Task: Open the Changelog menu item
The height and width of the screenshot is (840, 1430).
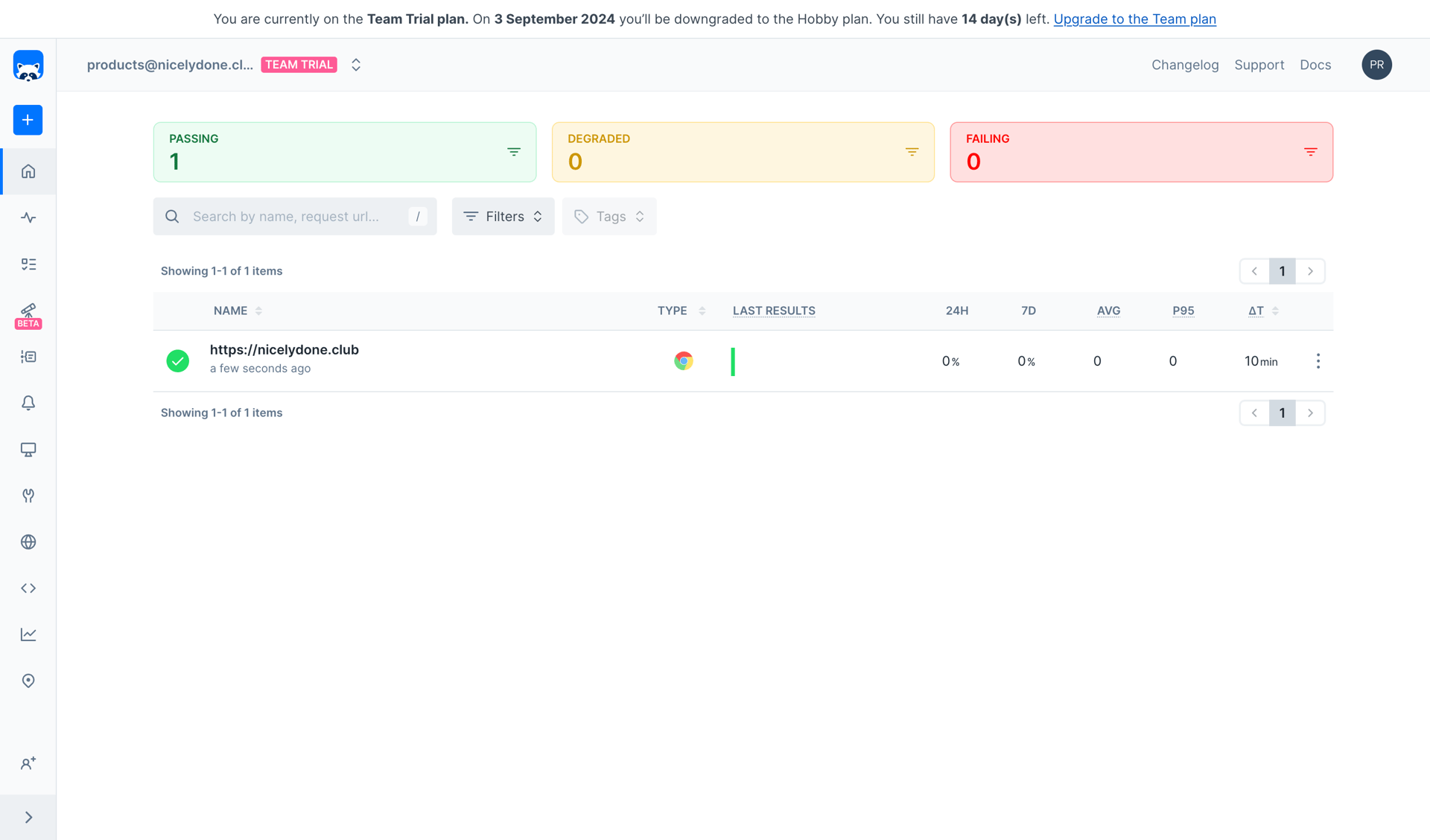Action: [x=1185, y=65]
